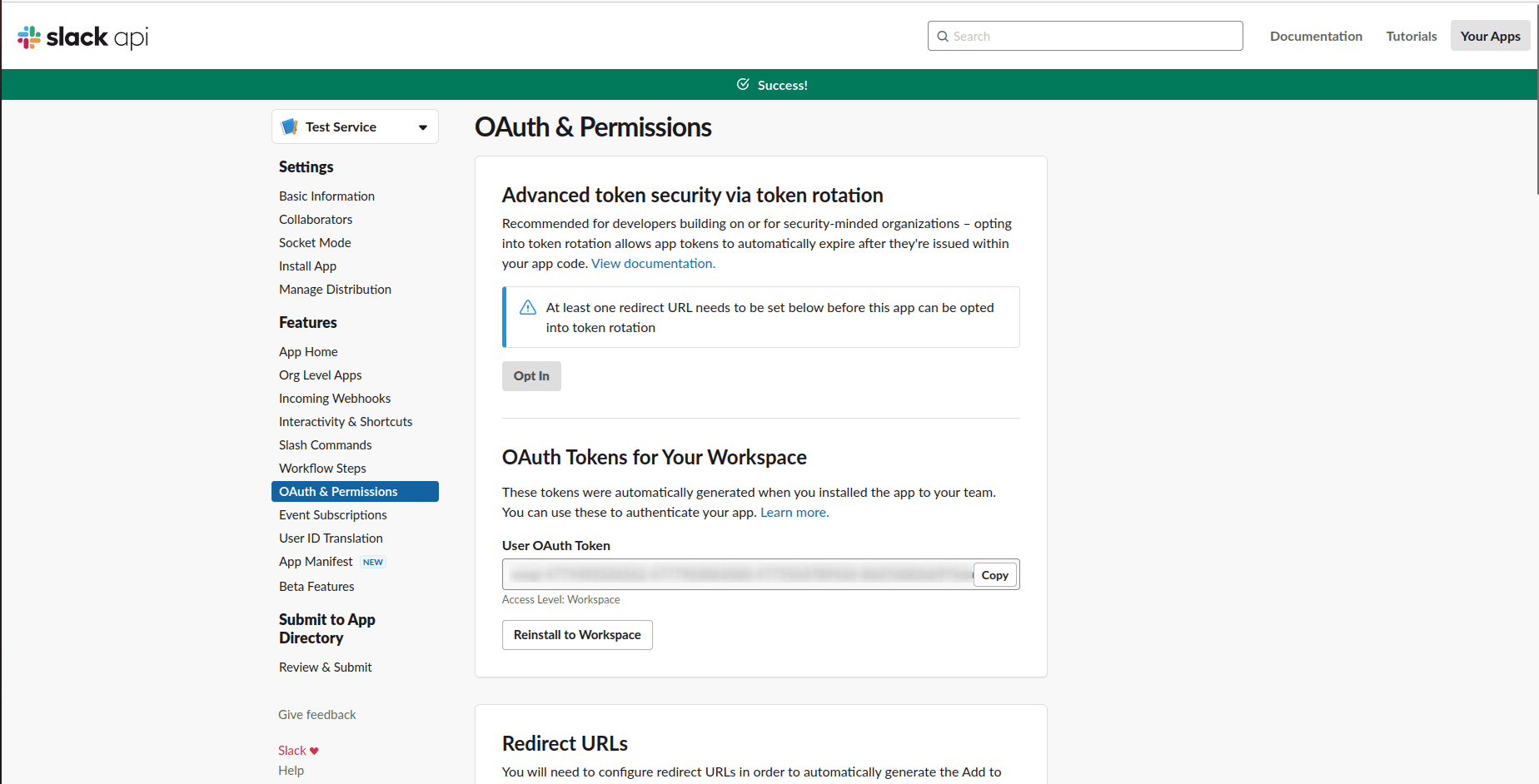Viewport: 1539px width, 784px height.
Task: Click the Slack footer link
Action: [x=292, y=751]
